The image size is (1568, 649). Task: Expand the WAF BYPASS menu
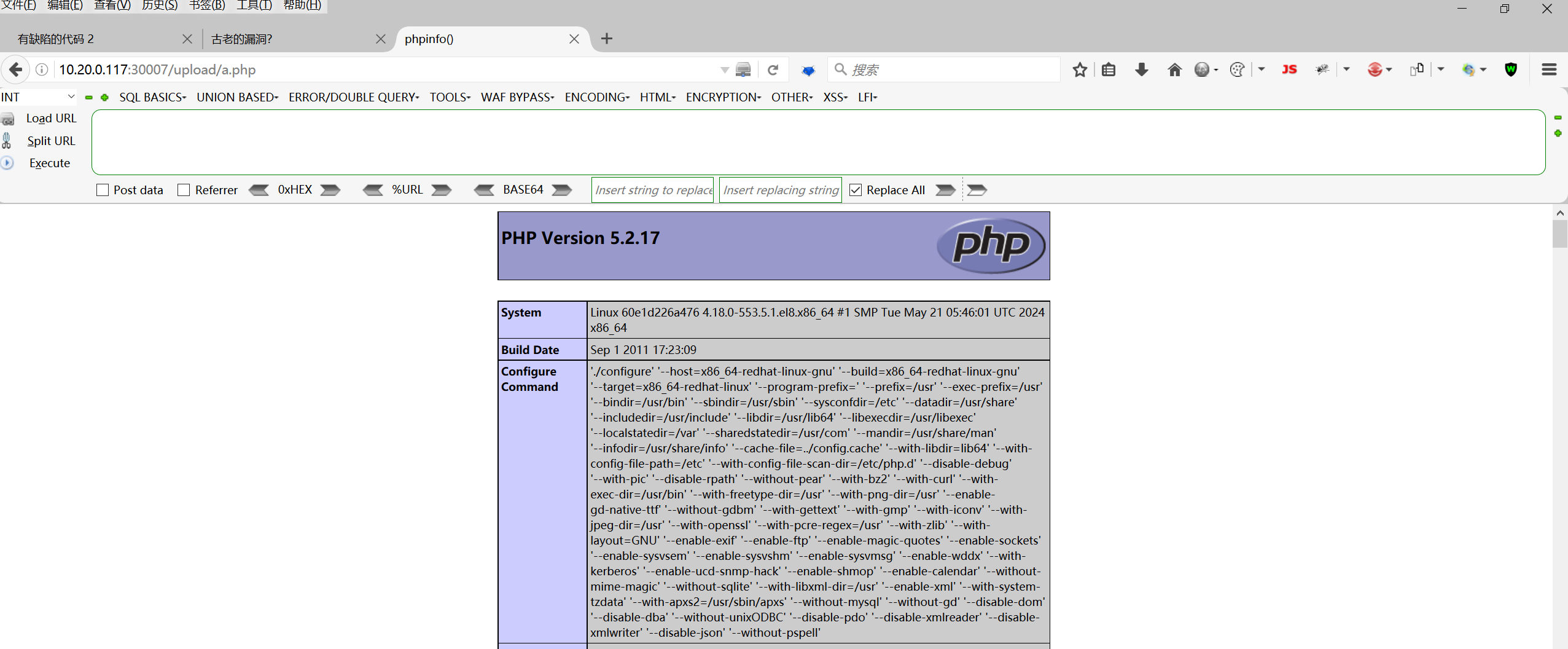[x=518, y=97]
